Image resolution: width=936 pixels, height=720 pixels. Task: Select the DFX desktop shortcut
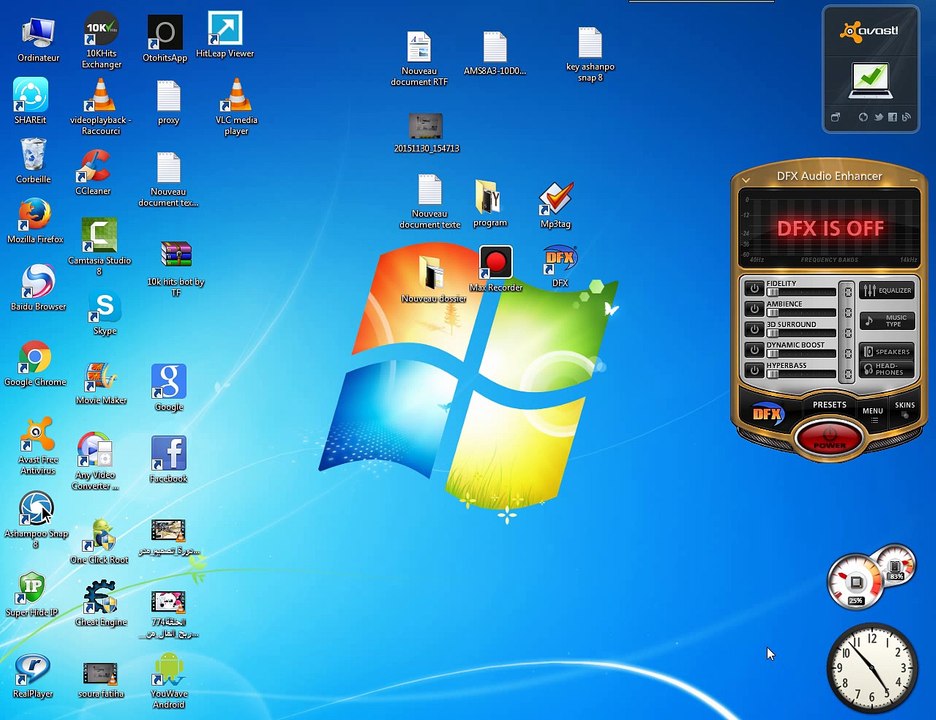click(560, 267)
